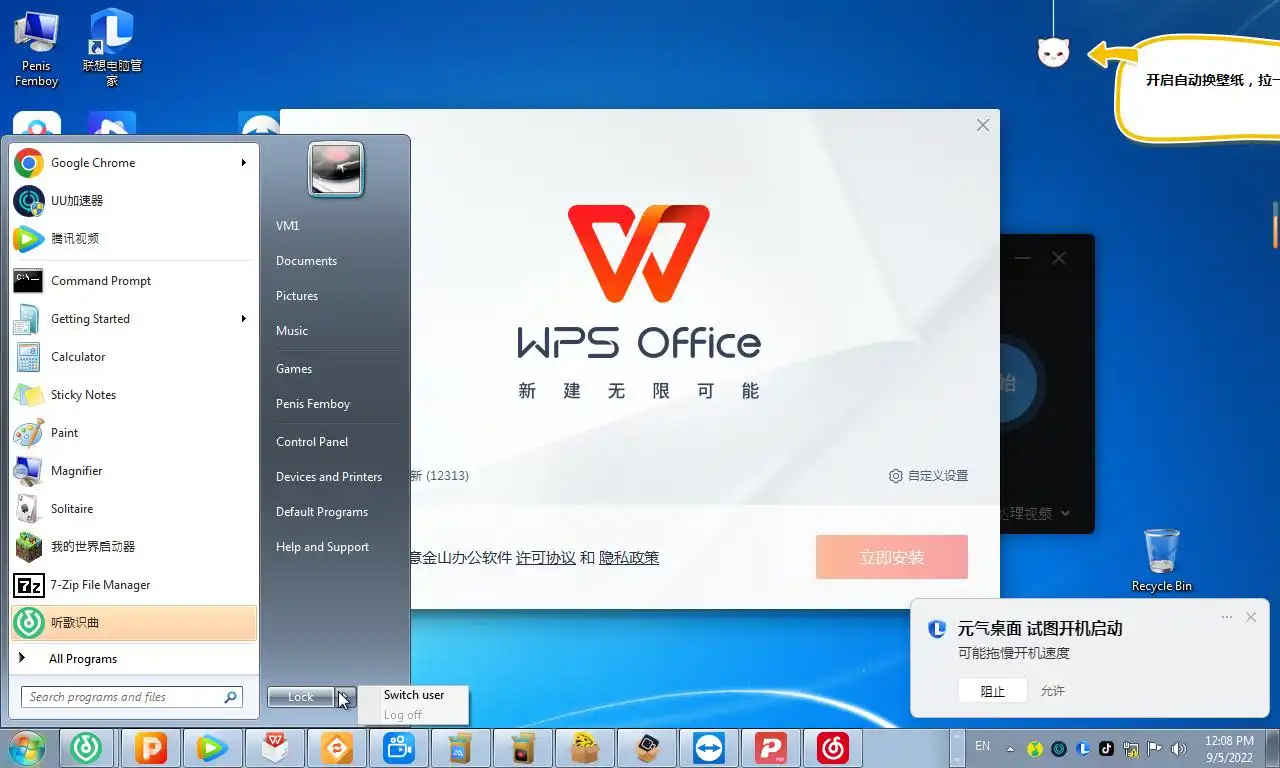Image resolution: width=1280 pixels, height=768 pixels.
Task: Open Magnifier from Start menu
Action: pos(134,471)
